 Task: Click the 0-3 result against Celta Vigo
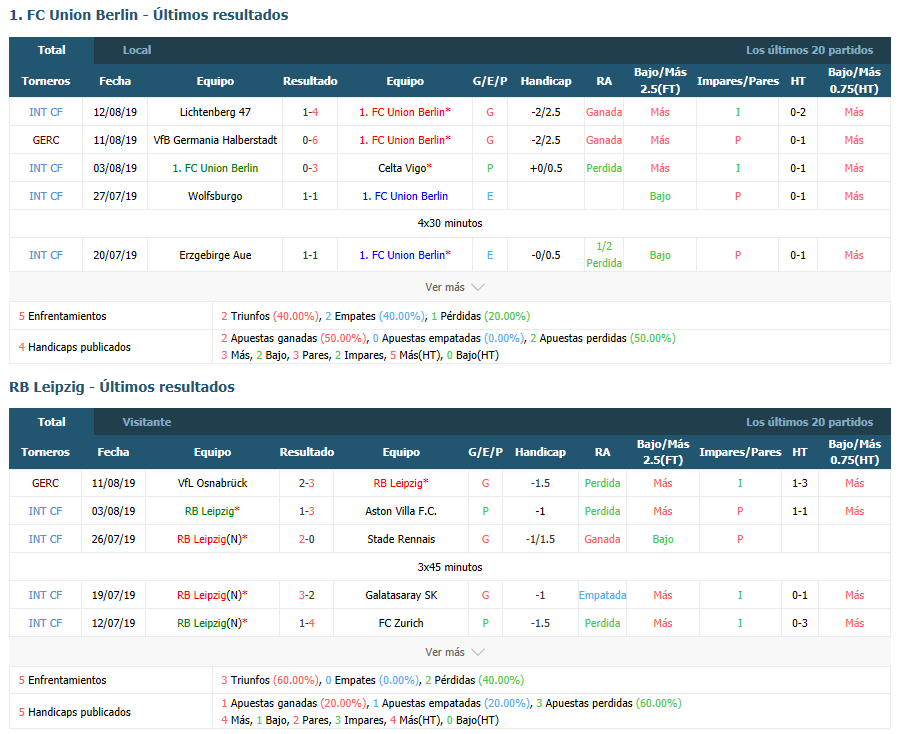(x=310, y=168)
